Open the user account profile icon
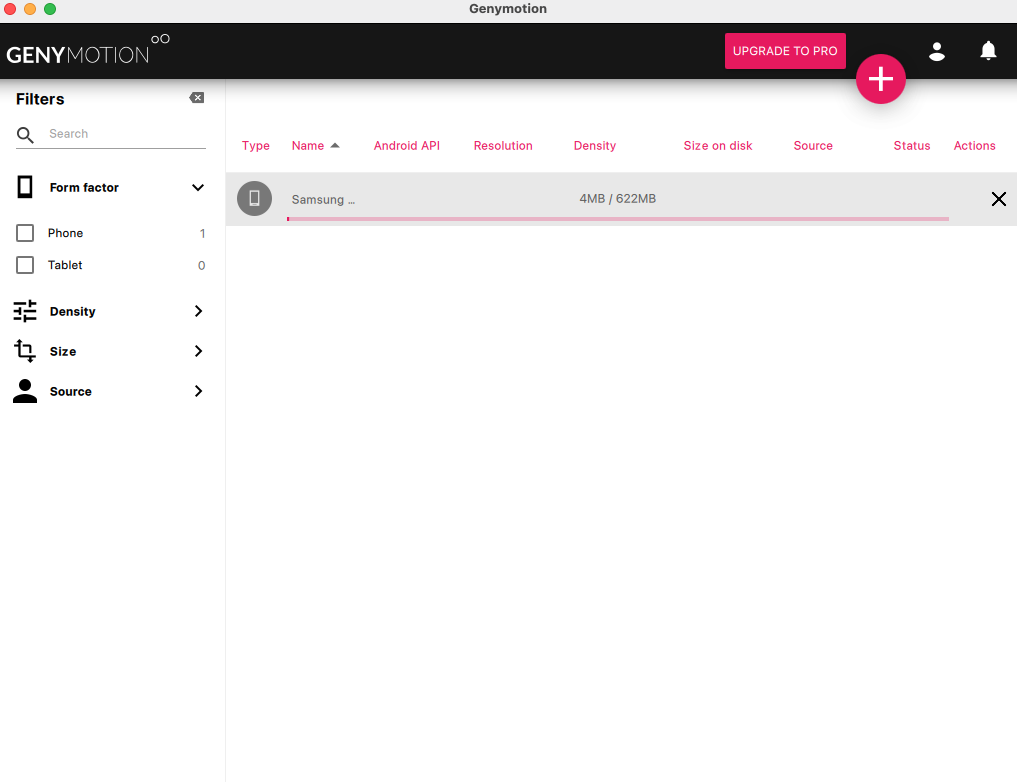 click(937, 51)
